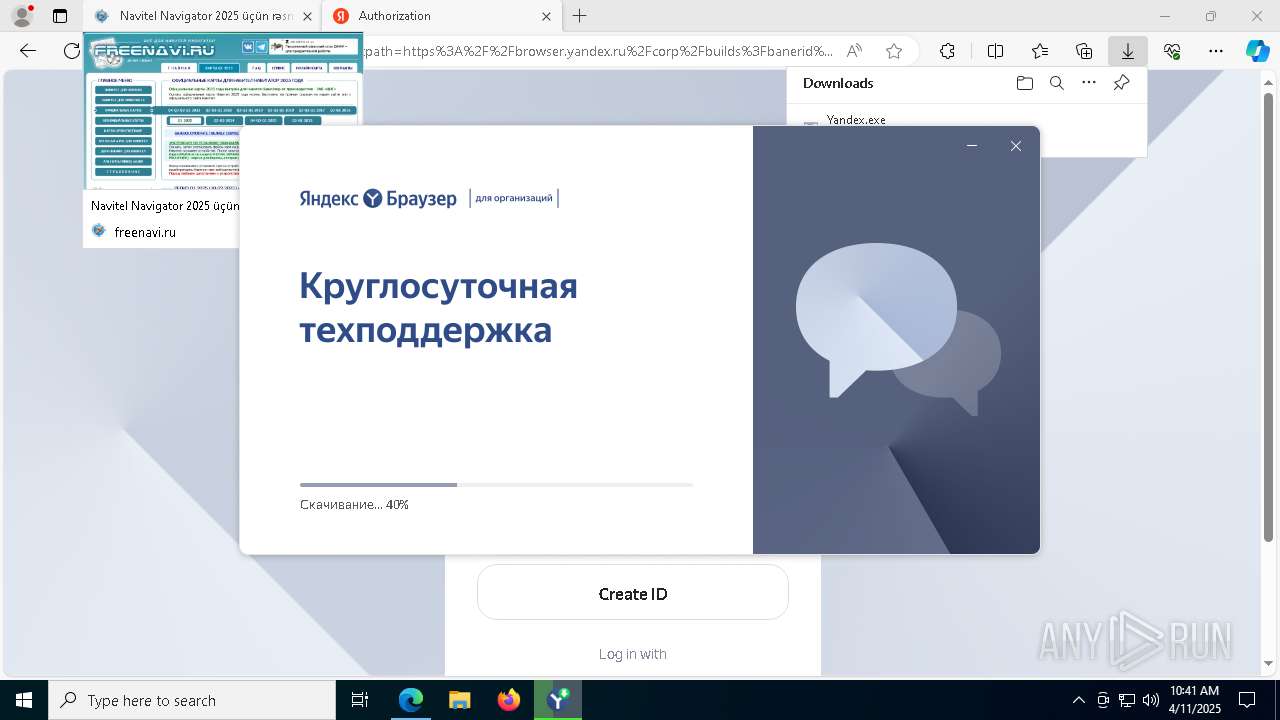
Task: Click the Create ID button
Action: tap(633, 593)
